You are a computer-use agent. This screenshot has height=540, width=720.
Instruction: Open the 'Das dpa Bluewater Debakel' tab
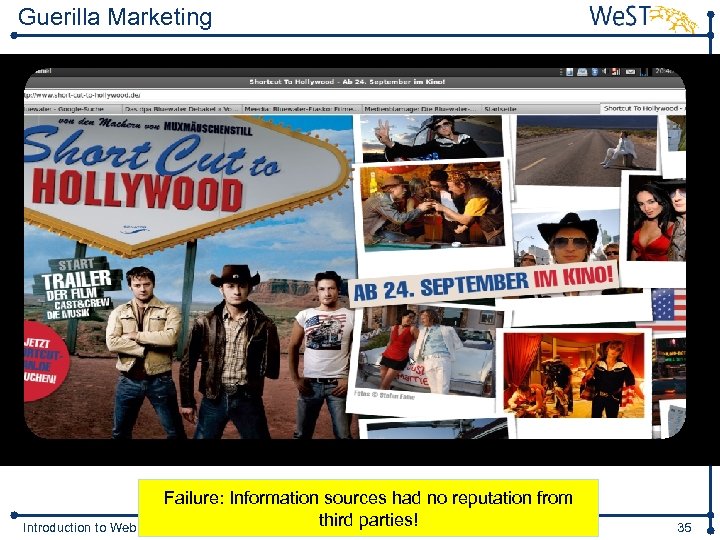(x=181, y=109)
